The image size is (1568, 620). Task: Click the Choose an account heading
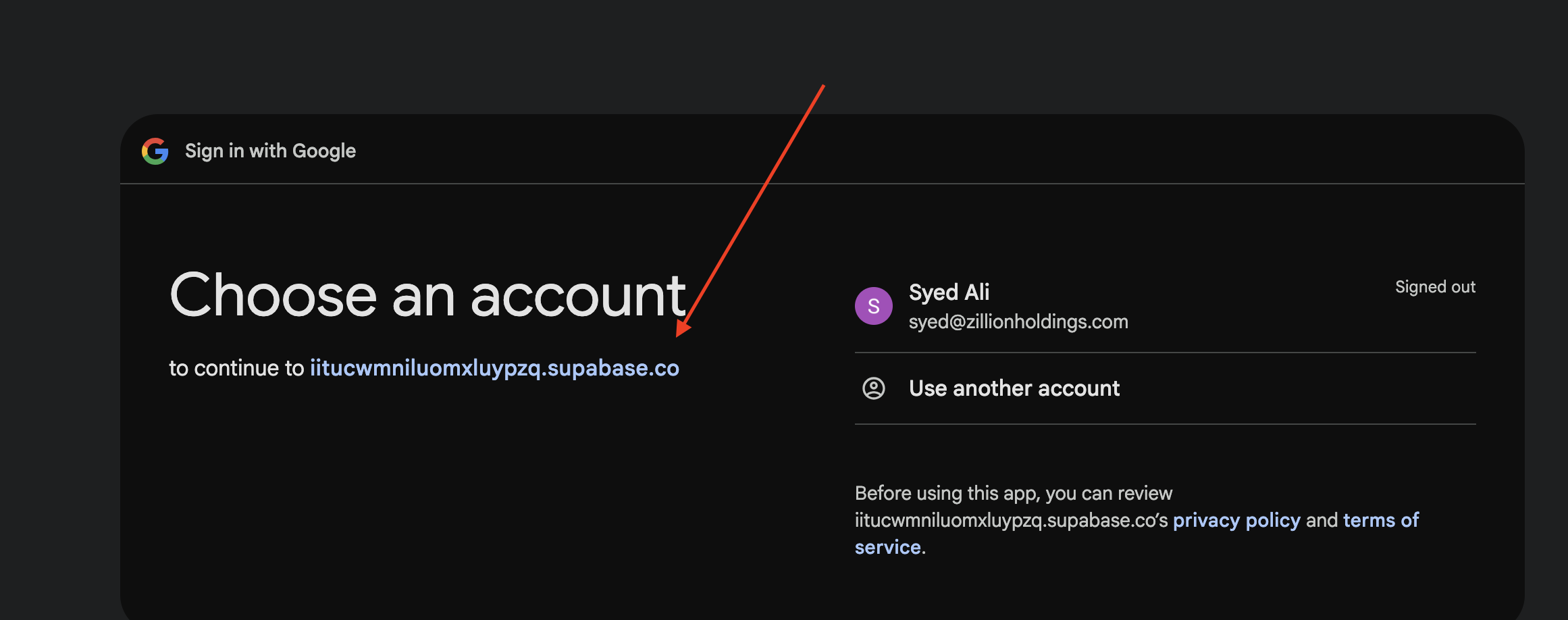pos(428,295)
